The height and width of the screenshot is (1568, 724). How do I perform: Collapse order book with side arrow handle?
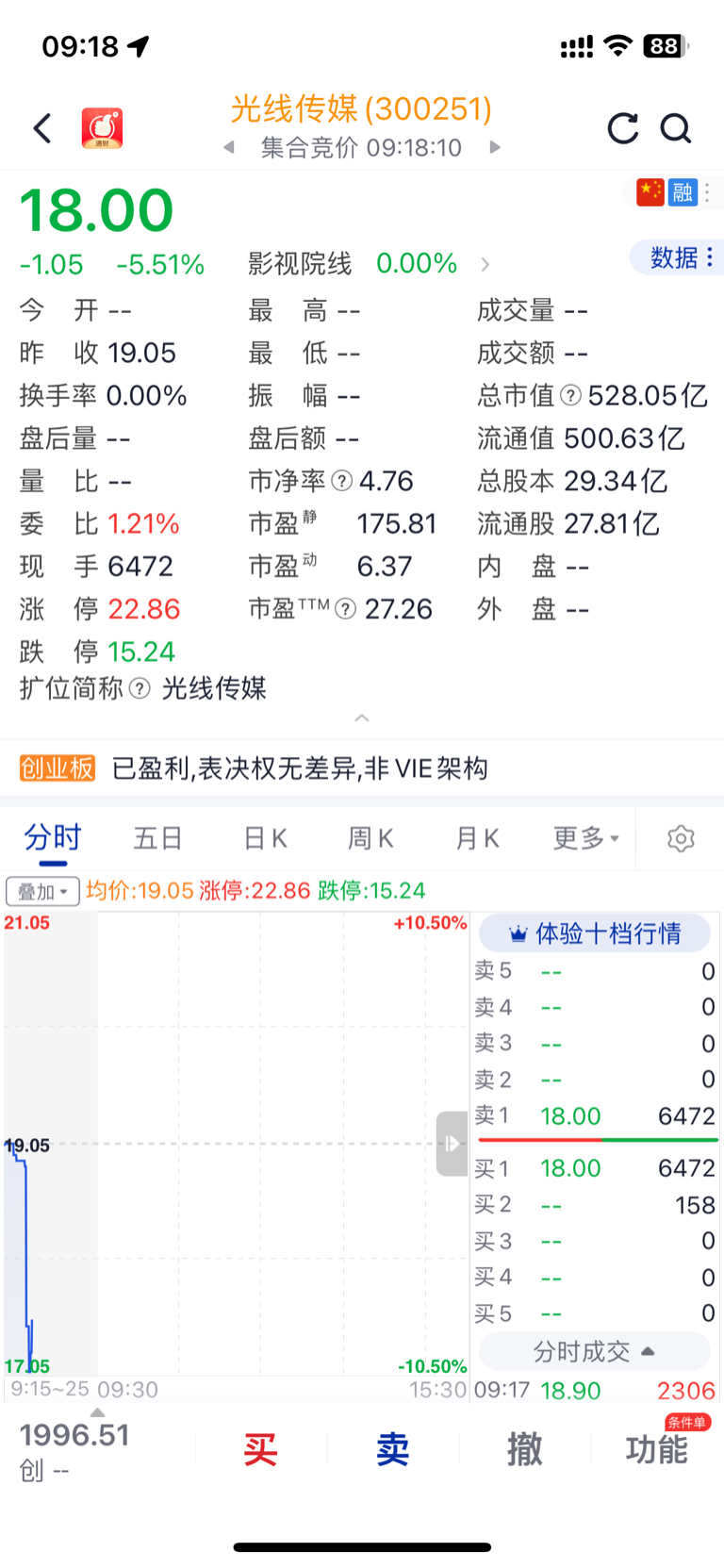tap(452, 1144)
